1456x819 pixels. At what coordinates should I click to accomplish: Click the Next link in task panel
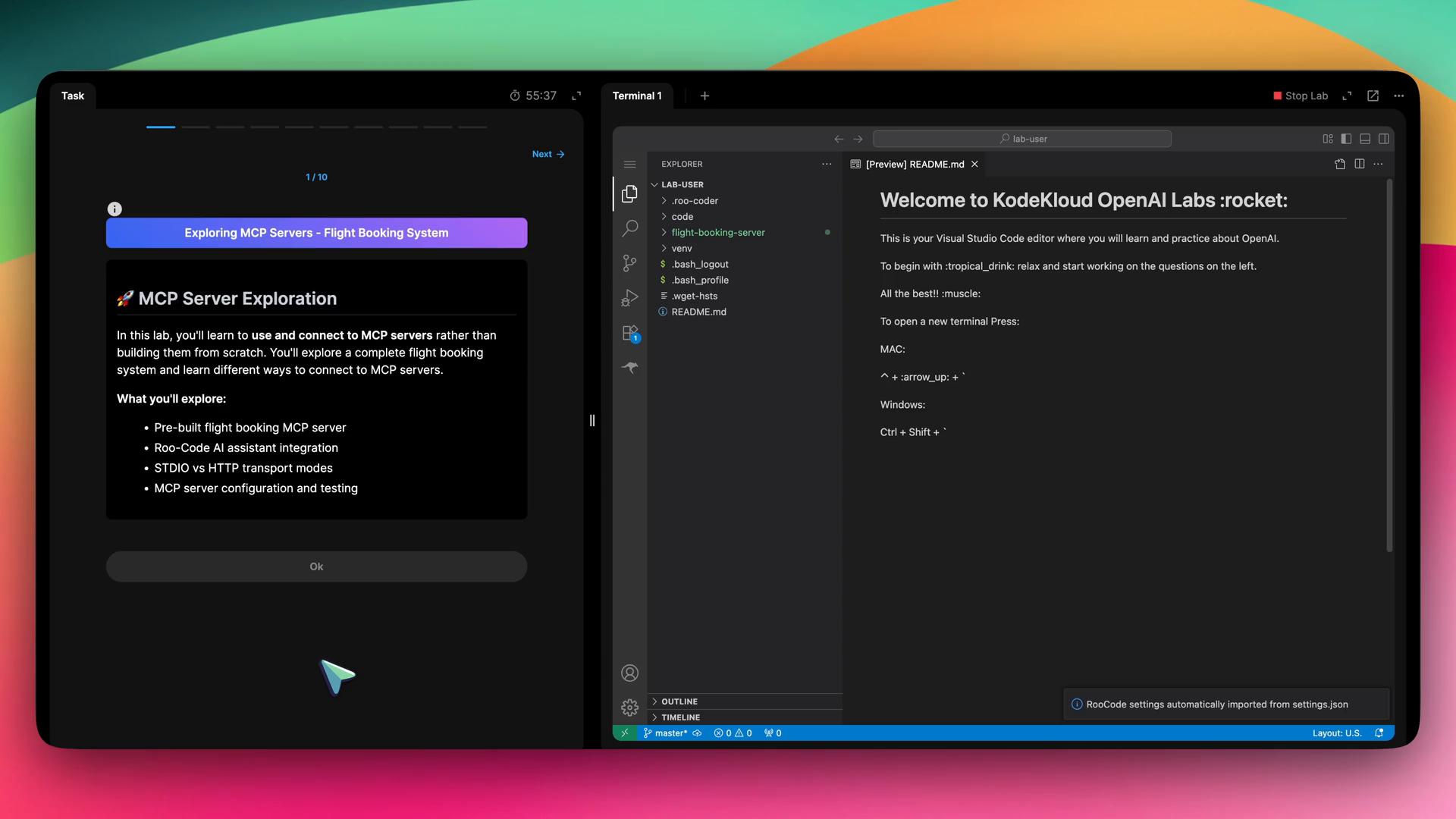pyautogui.click(x=548, y=154)
